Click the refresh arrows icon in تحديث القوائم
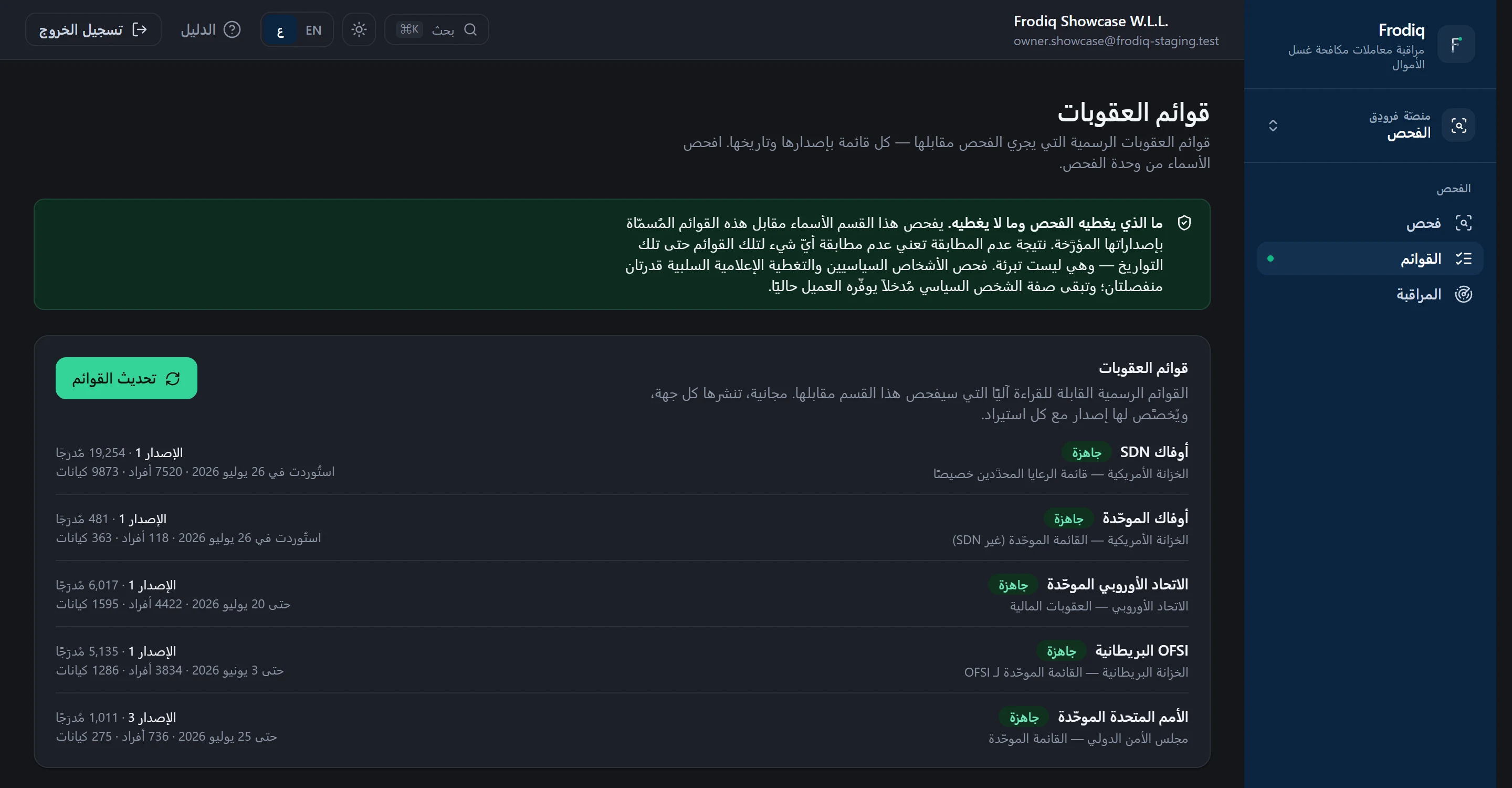This screenshot has width=1512, height=788. point(173,379)
